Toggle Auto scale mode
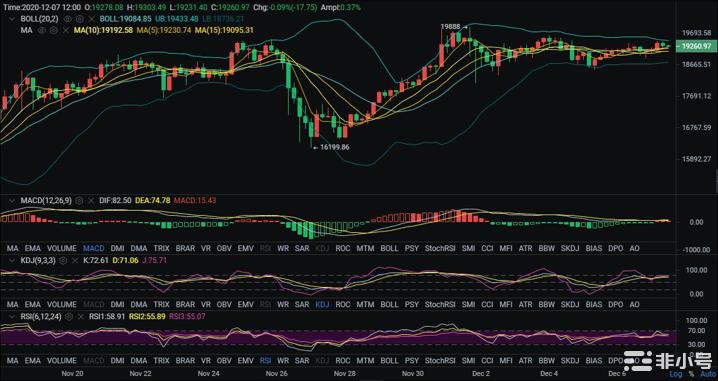The width and height of the screenshot is (718, 381). point(709,374)
